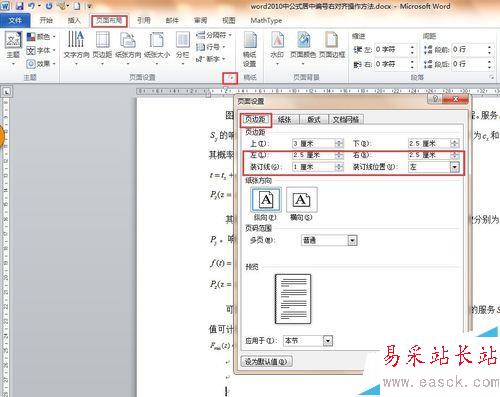Switch to Page Layout (页面布局) tab
This screenshot has width=500, height=397.
click(109, 21)
